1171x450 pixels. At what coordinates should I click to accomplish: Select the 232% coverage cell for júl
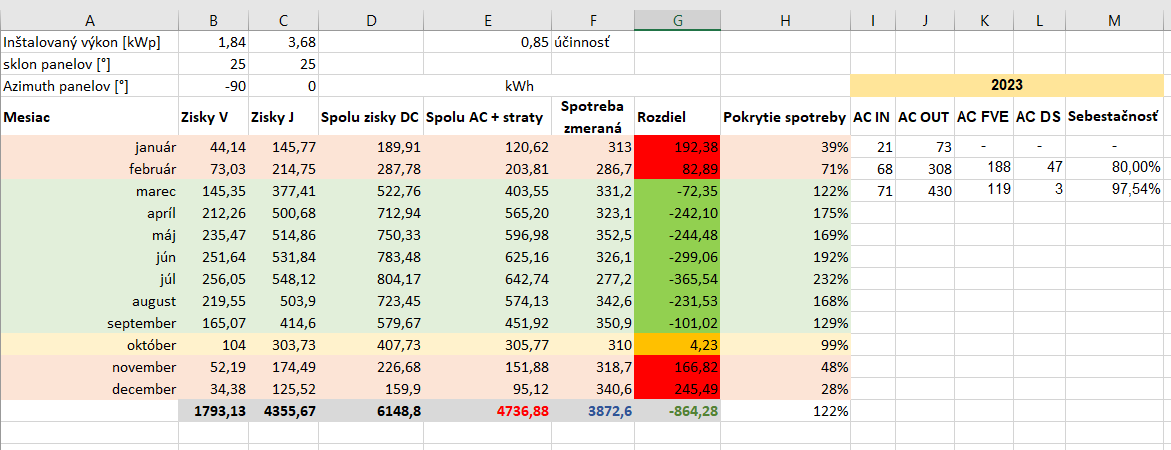click(x=784, y=279)
